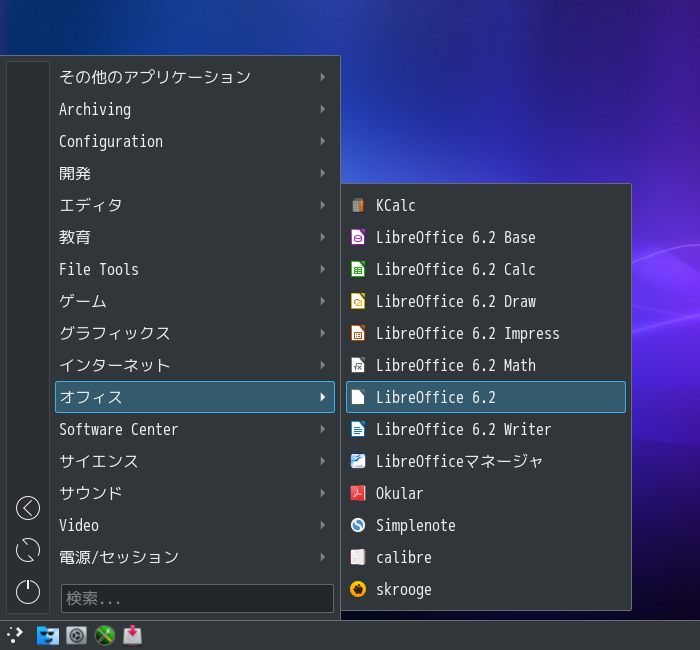
Task: Click the Configuration category label
Action: pos(111,142)
